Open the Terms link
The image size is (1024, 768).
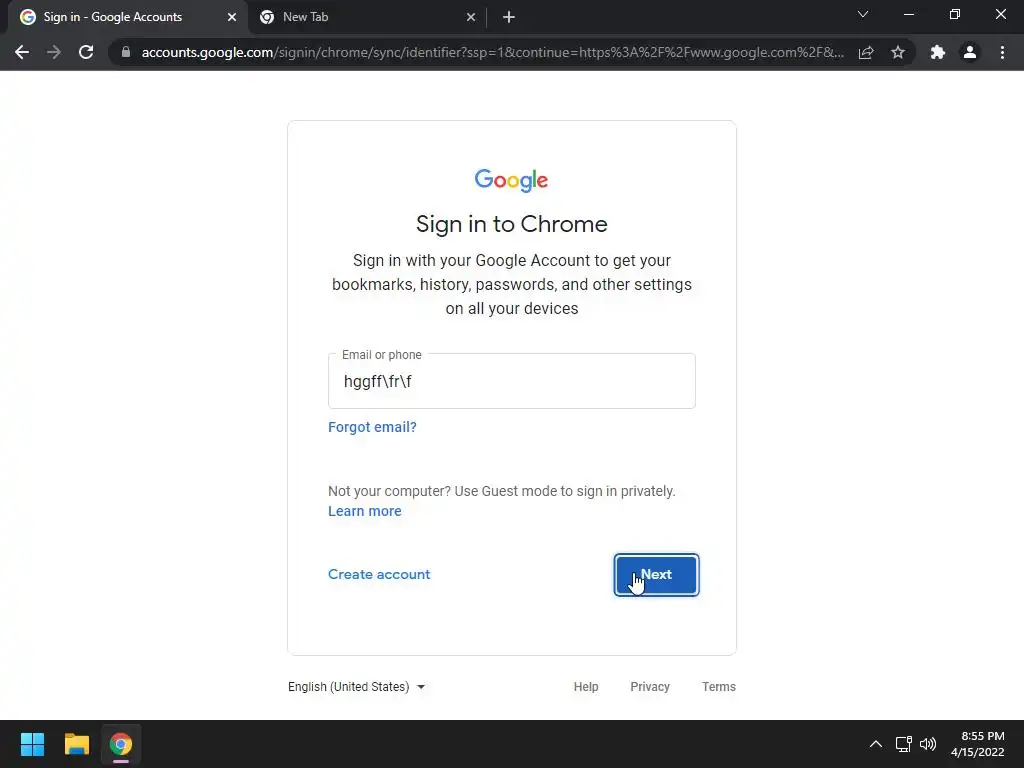pyautogui.click(x=718, y=687)
